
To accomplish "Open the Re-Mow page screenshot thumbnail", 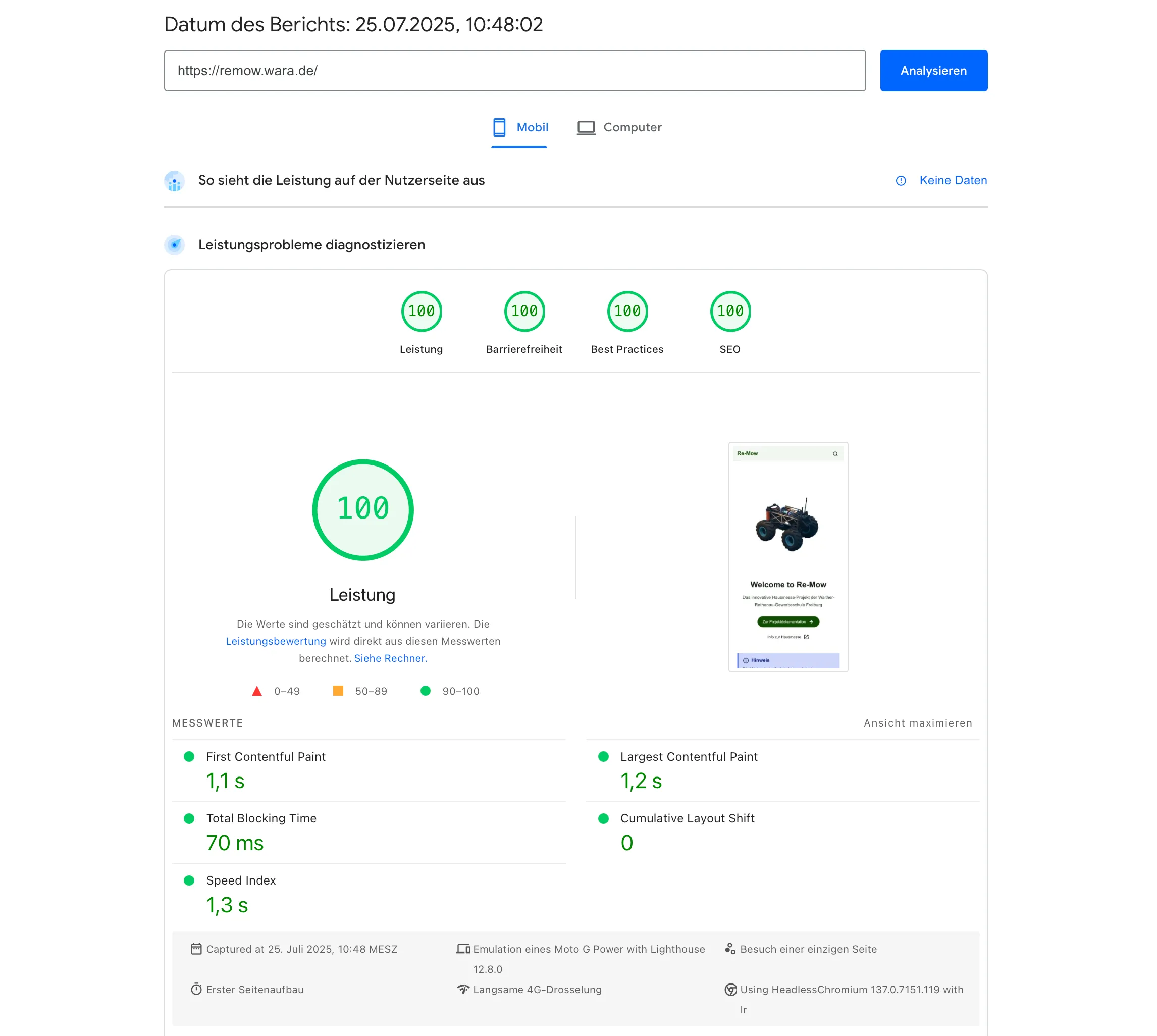I will (x=787, y=557).
